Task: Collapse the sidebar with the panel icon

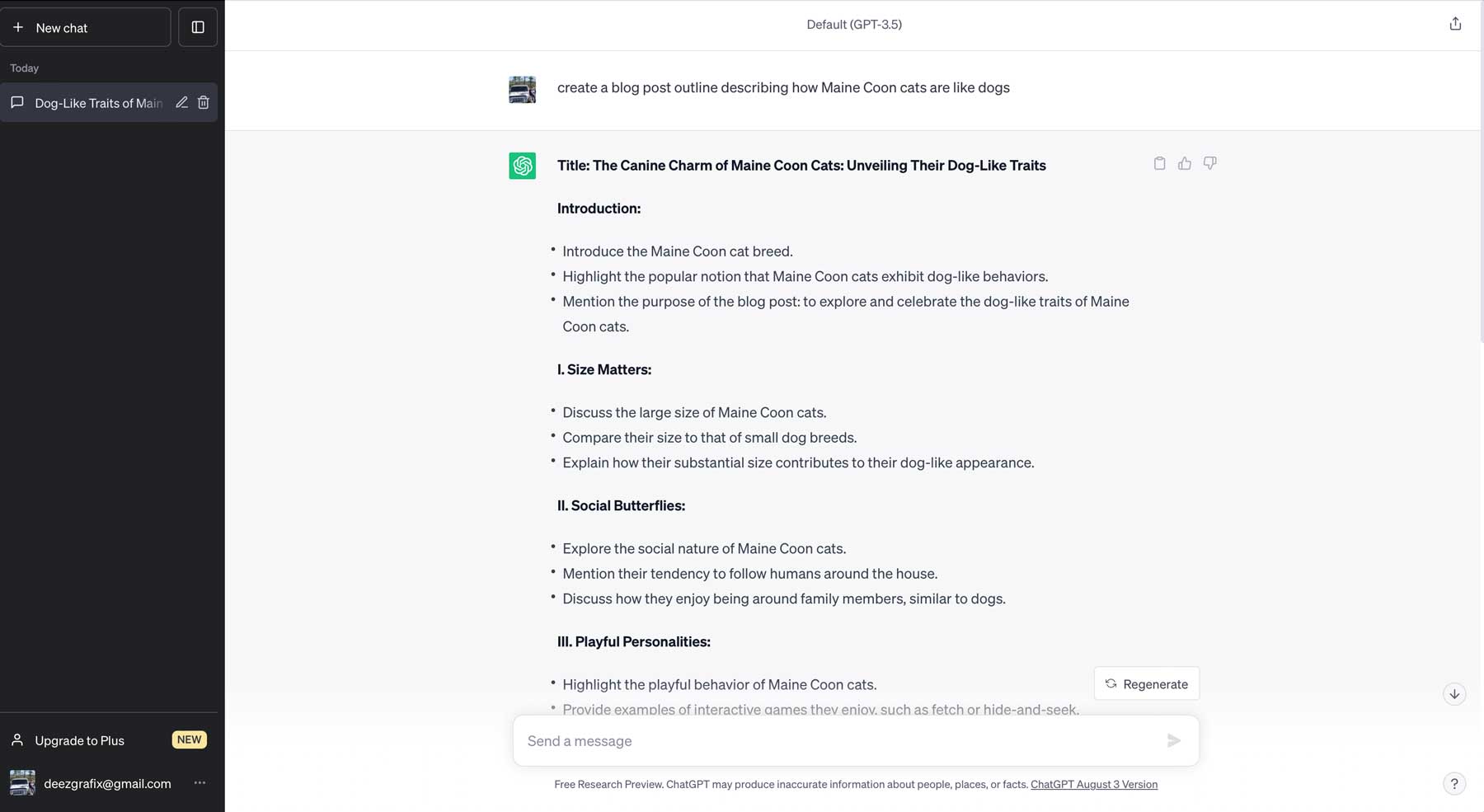Action: point(197,26)
